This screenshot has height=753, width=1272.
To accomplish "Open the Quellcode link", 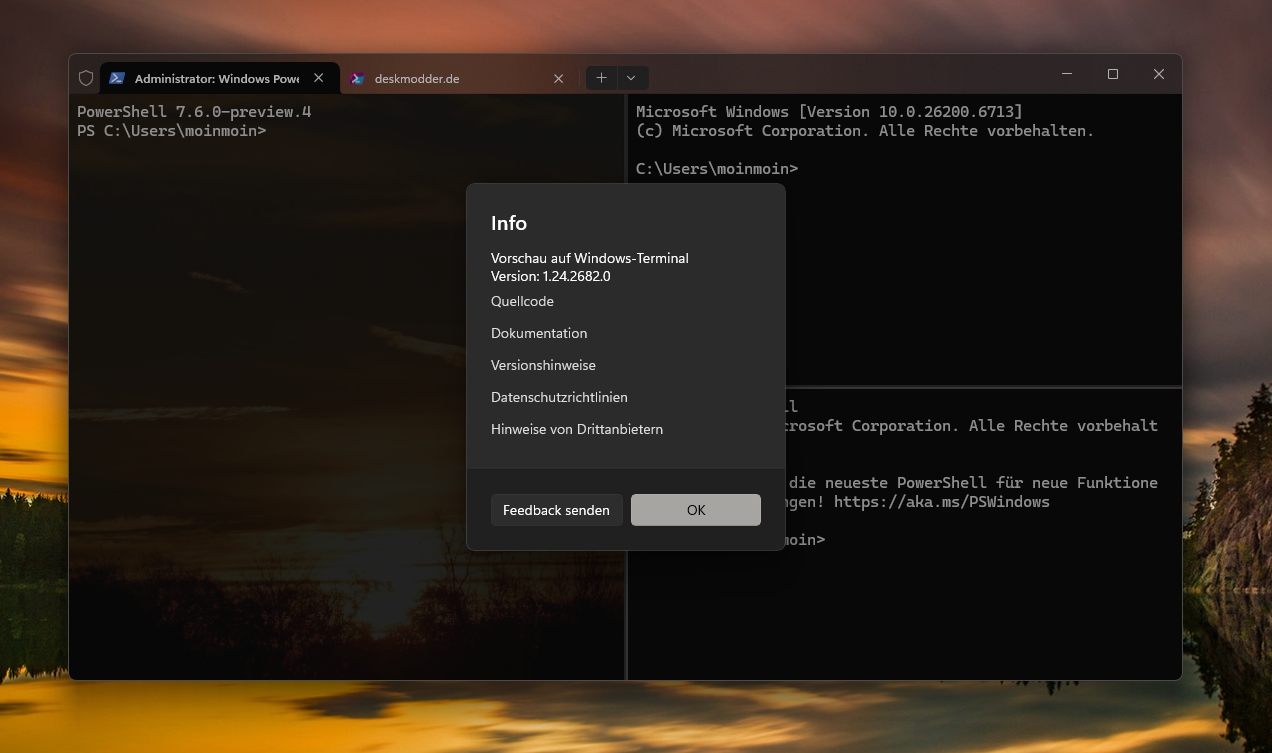I will pyautogui.click(x=522, y=301).
